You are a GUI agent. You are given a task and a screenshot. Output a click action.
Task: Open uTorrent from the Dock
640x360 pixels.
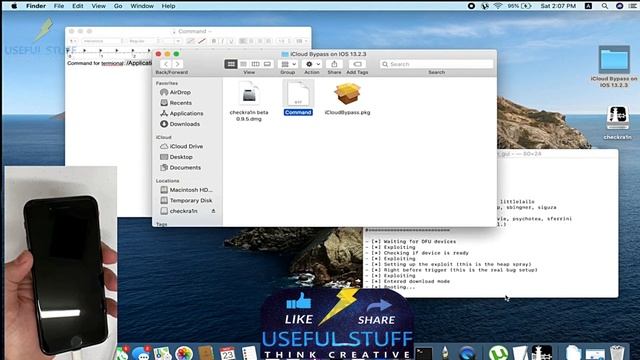point(498,353)
